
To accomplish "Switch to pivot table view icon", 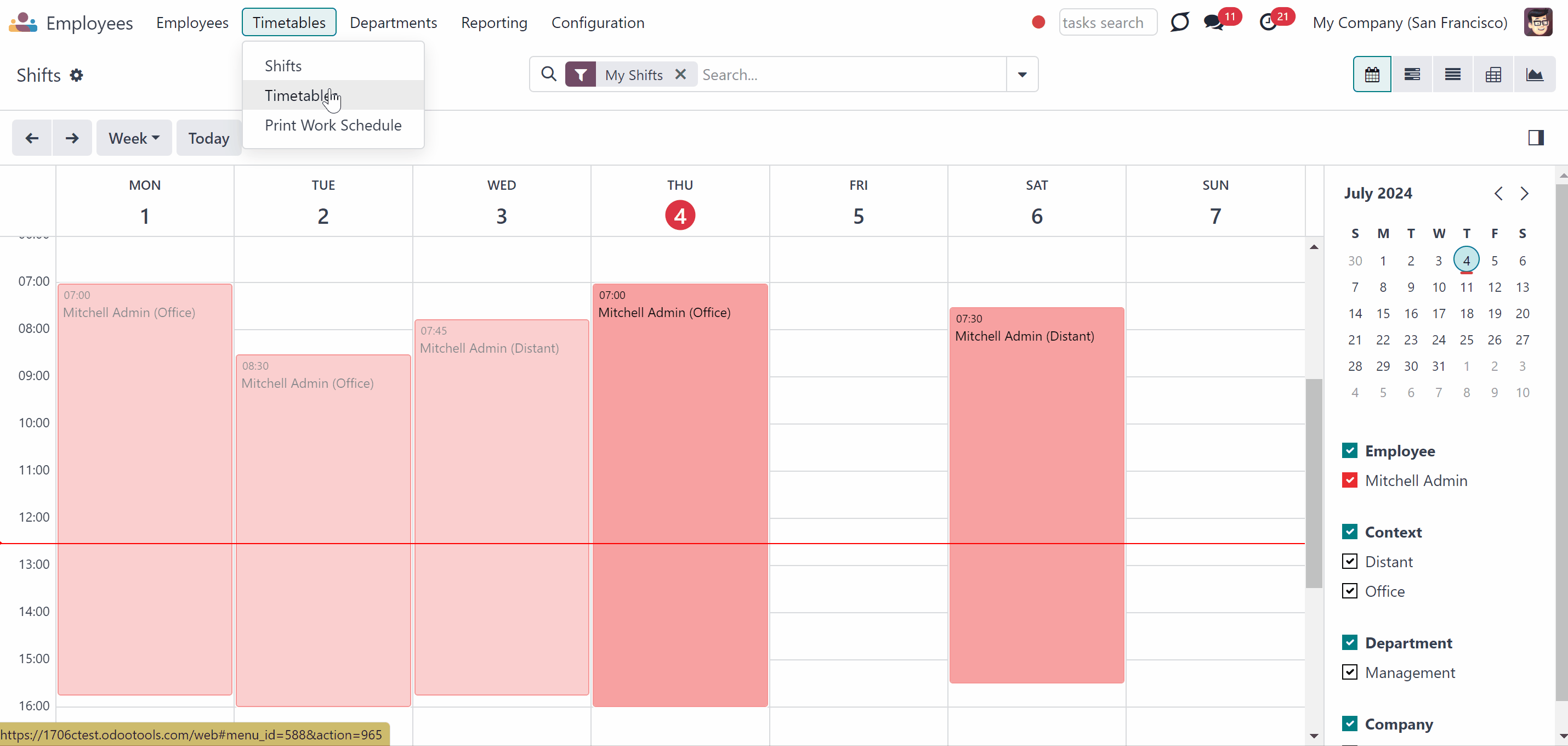I will (x=1493, y=74).
